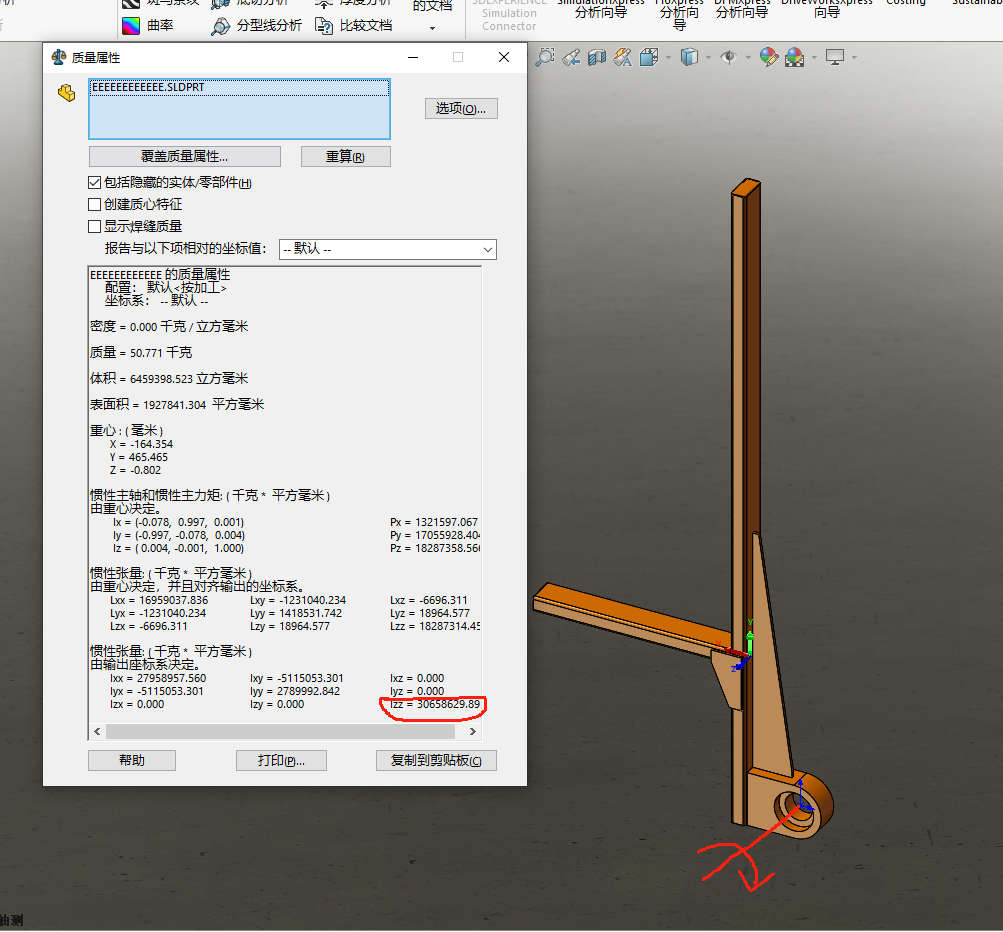1003x932 pixels.
Task: Click the Zoom to Area magnifier icon
Action: (x=544, y=58)
